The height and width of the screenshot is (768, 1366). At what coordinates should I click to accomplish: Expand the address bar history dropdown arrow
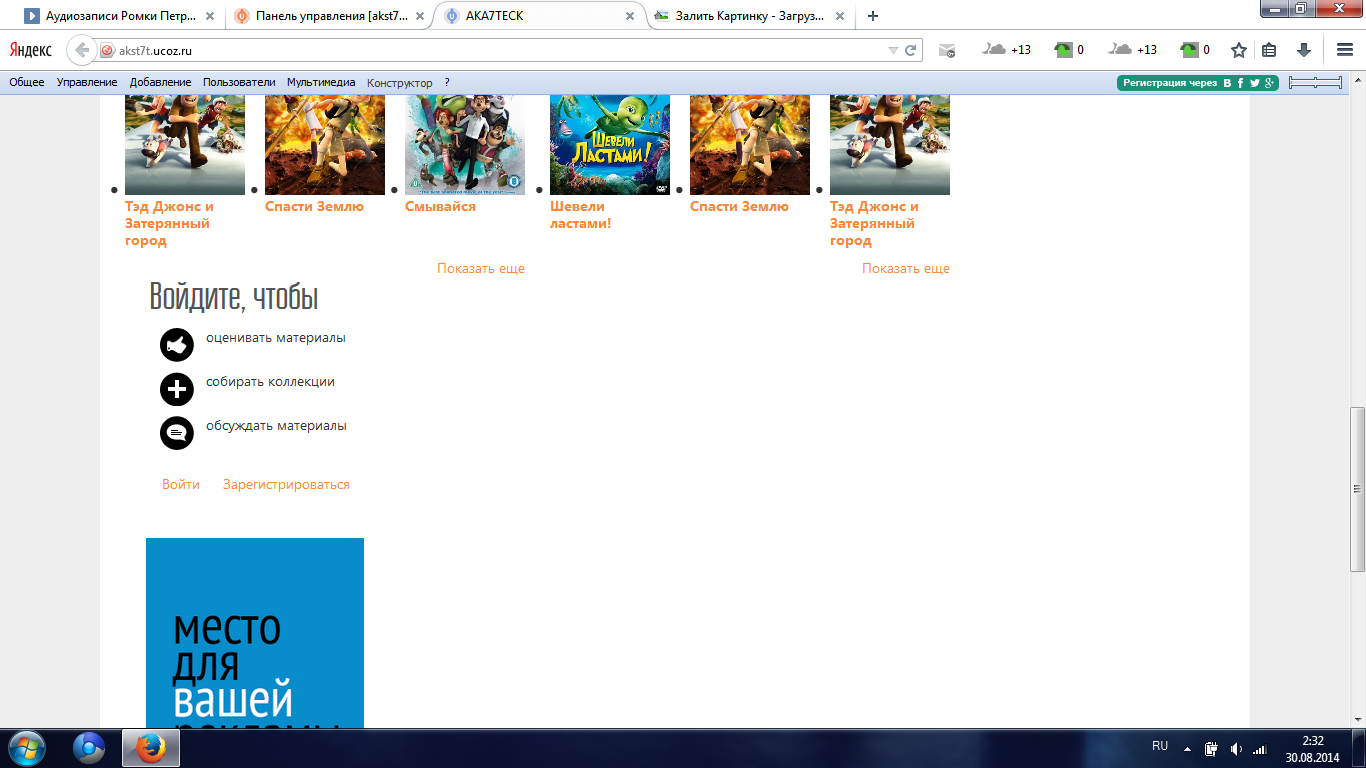click(893, 50)
